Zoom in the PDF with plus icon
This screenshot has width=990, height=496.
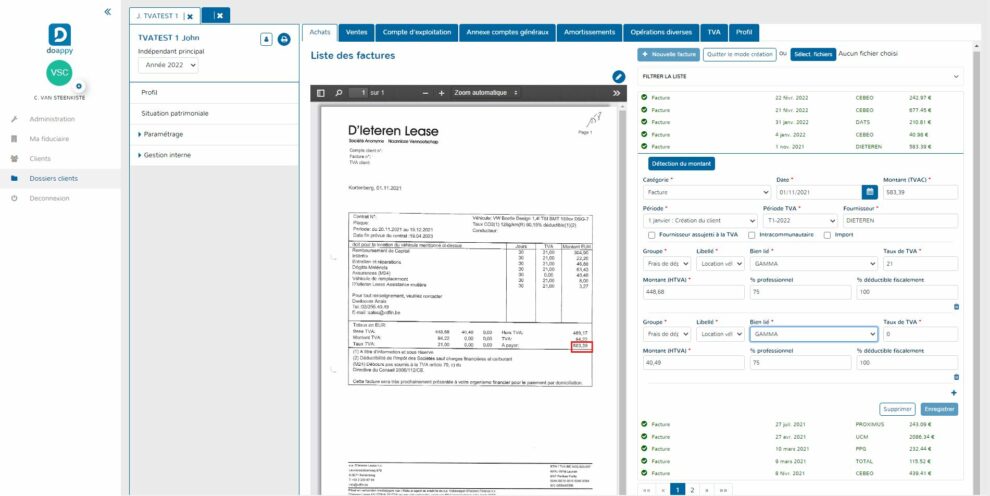point(442,93)
